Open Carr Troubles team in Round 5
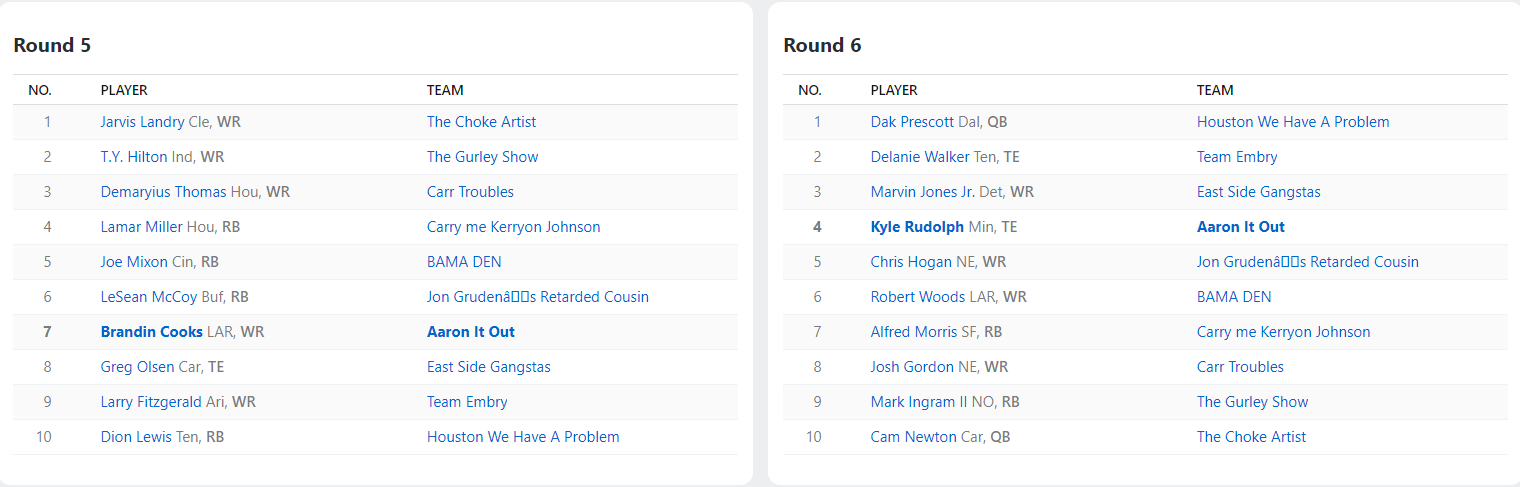The height and width of the screenshot is (487, 1520). 470,192
